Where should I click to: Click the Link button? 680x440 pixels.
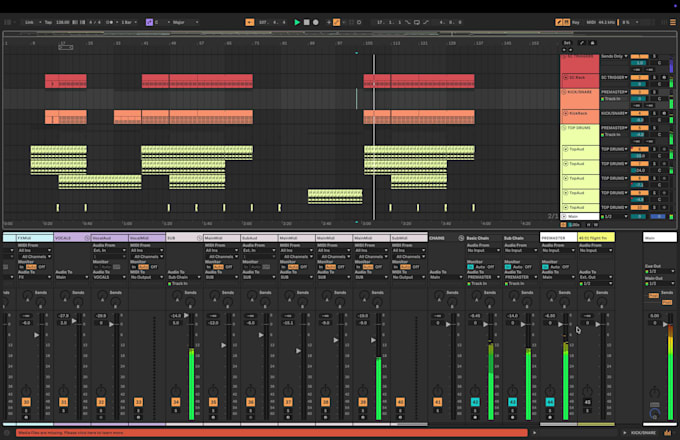pos(29,22)
